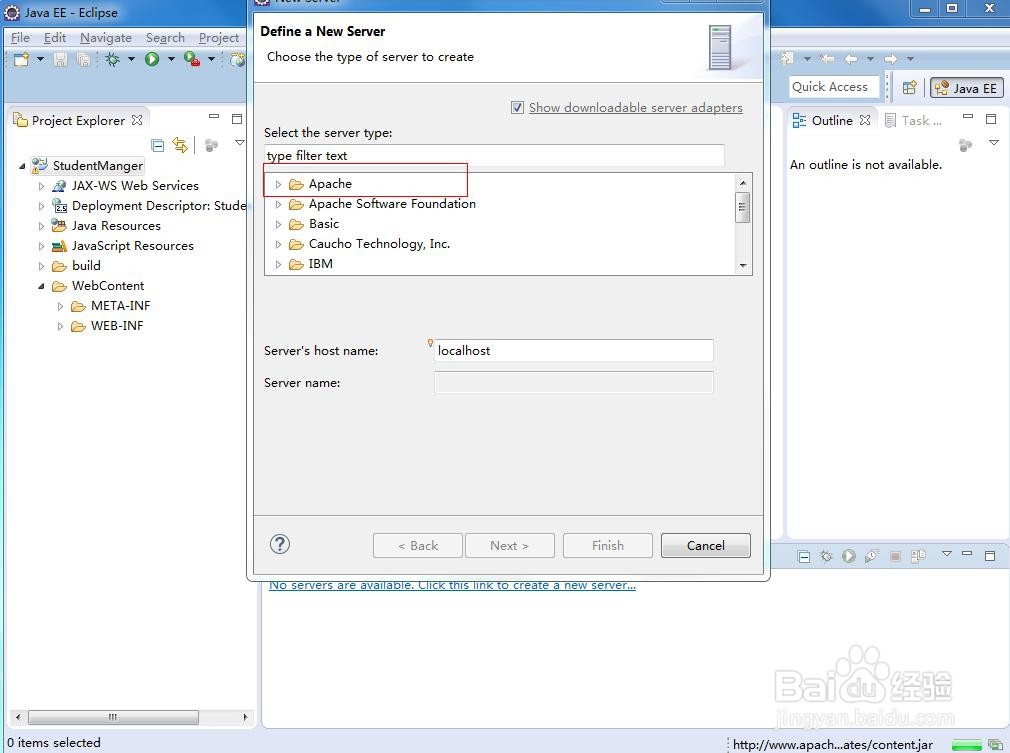Click start server icon in Servers view
Viewport: 1010px width, 753px height.
pyautogui.click(x=849, y=556)
